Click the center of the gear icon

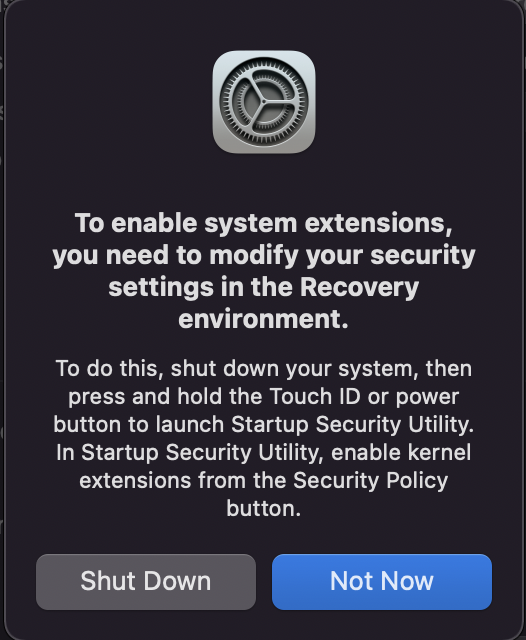(x=264, y=102)
